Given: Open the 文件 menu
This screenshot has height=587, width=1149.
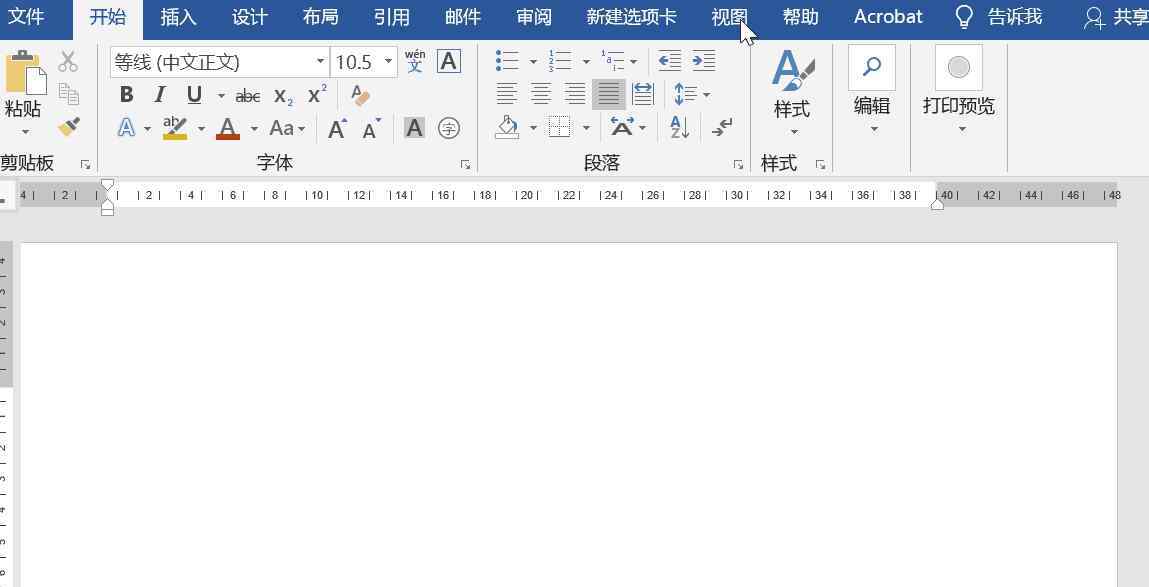Looking at the screenshot, I should [x=26, y=18].
